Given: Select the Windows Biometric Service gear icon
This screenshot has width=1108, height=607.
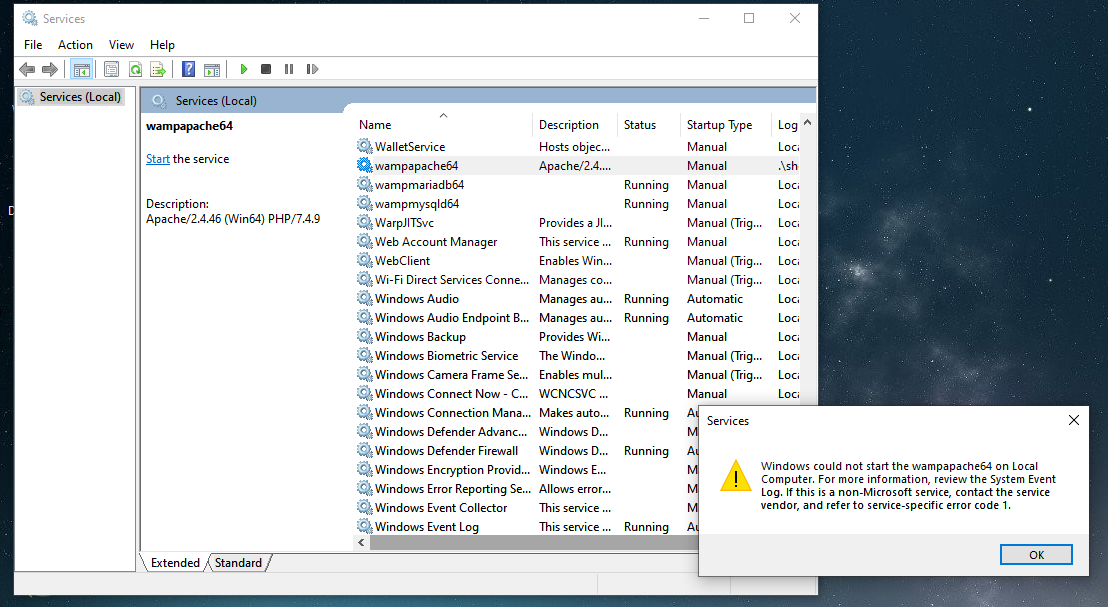Looking at the screenshot, I should (x=365, y=356).
